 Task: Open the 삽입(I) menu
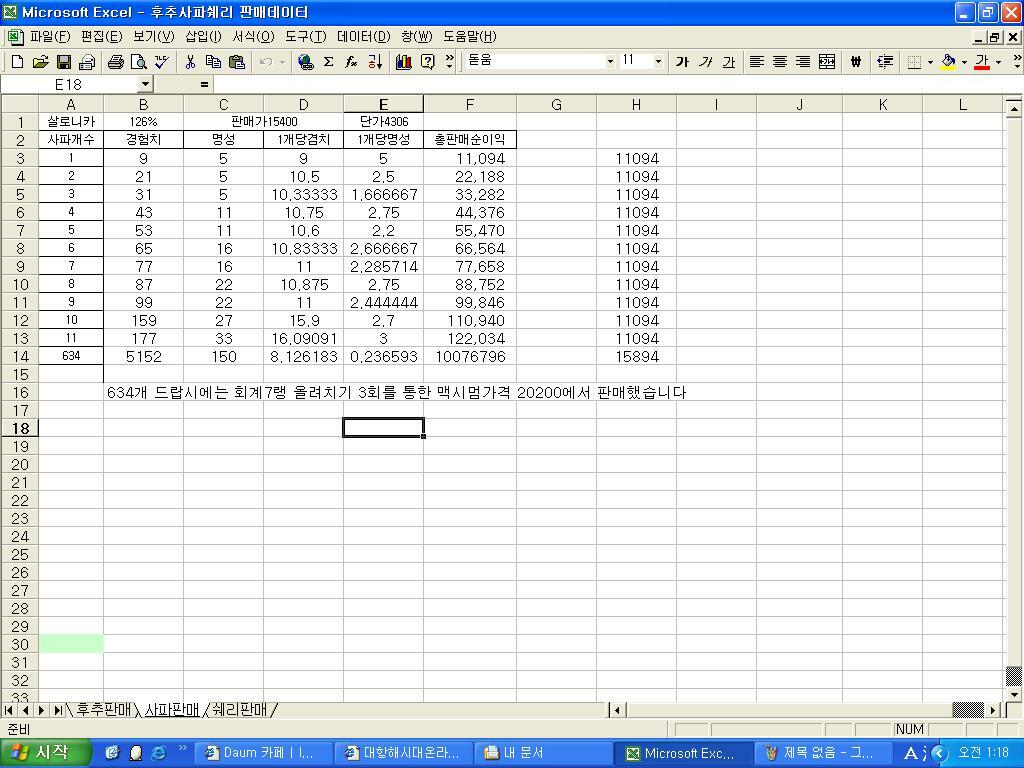point(203,36)
